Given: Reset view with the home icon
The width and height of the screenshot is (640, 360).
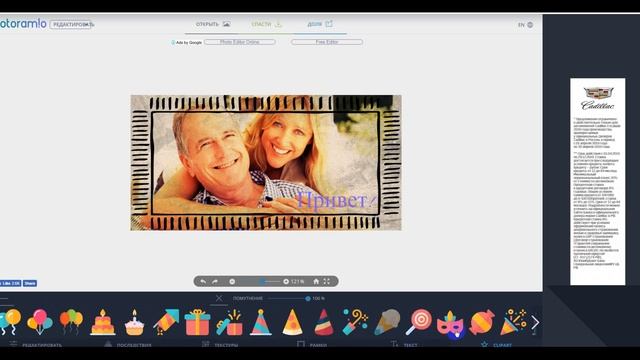Looking at the screenshot, I should (x=316, y=282).
